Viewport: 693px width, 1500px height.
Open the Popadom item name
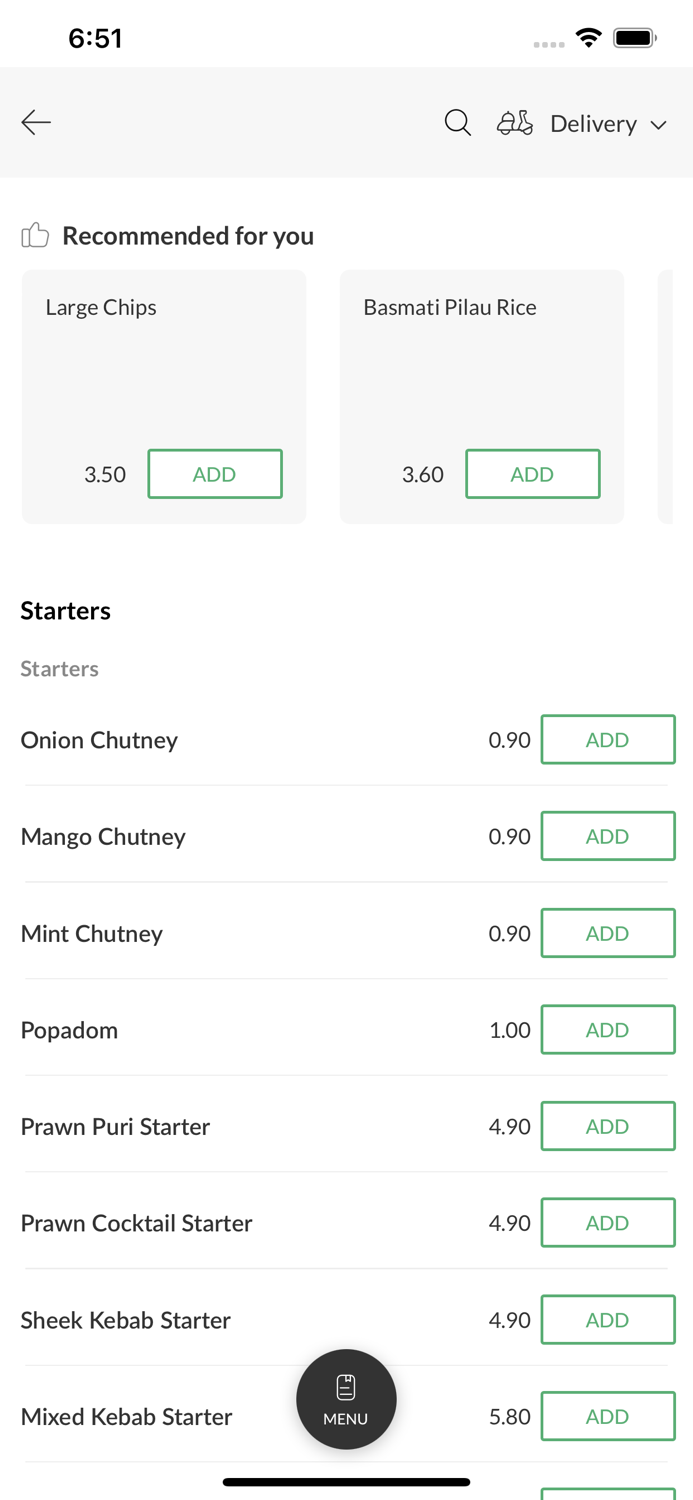[x=69, y=1030]
